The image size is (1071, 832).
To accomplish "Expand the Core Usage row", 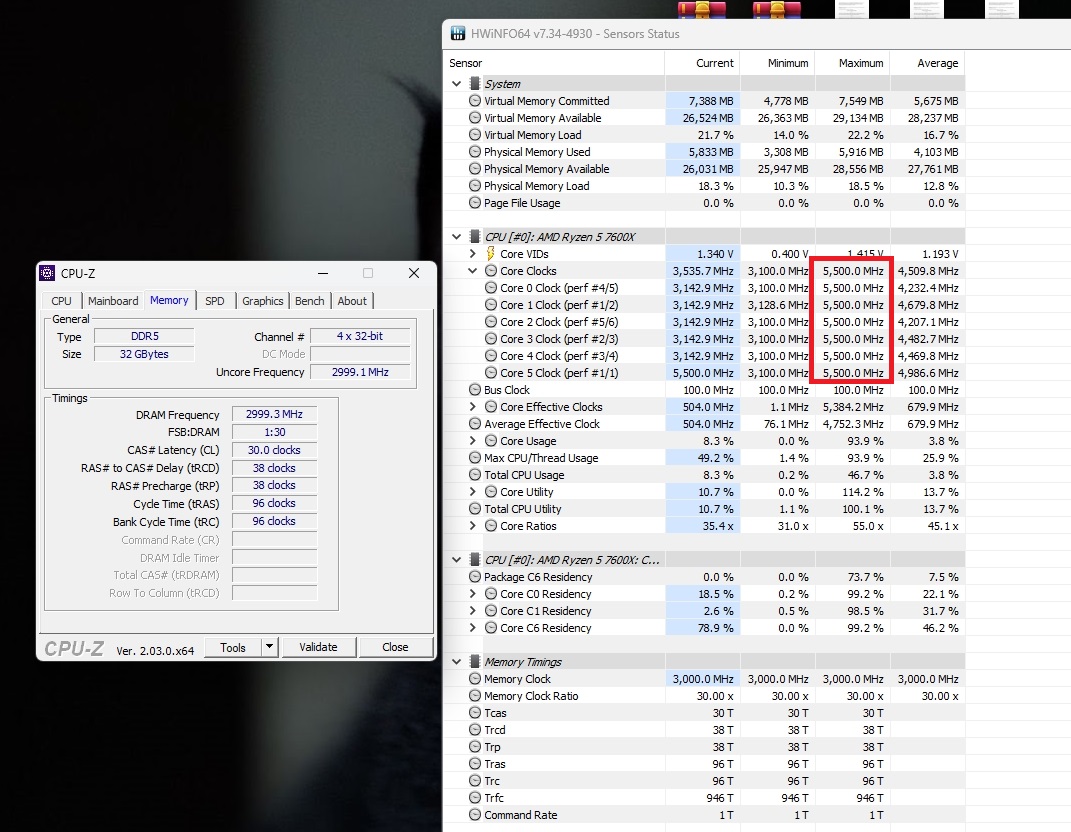I will pos(472,441).
